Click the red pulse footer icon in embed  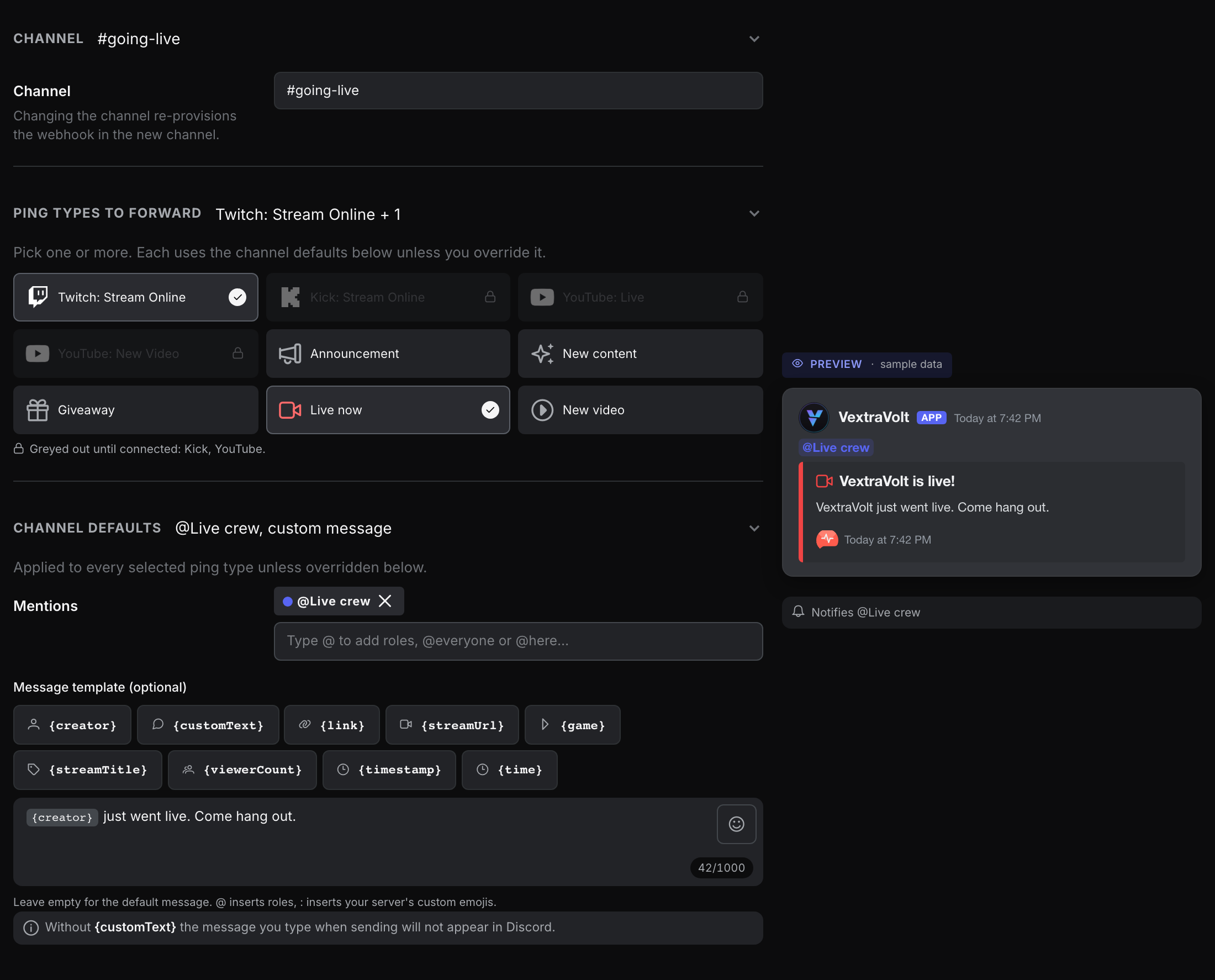click(827, 540)
